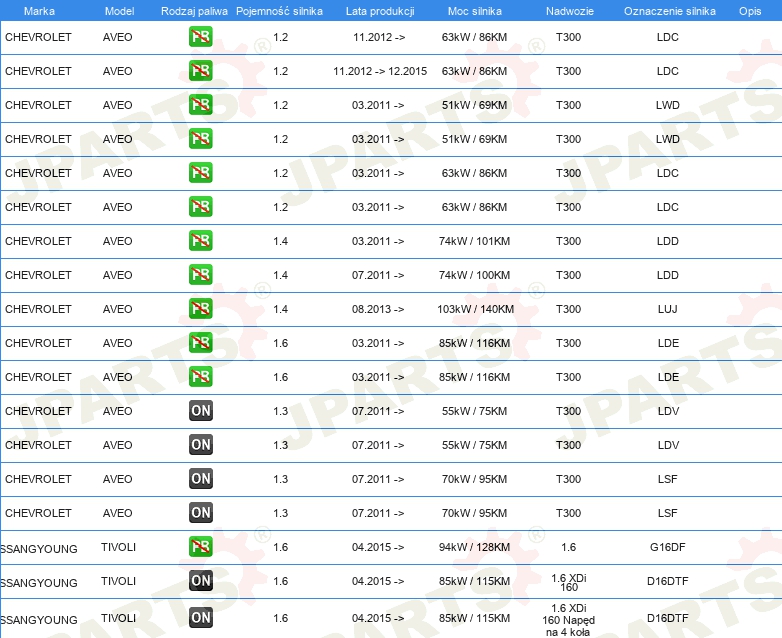
Task: Select the date cell 11.2012 -> 12.2015
Action: (x=380, y=71)
